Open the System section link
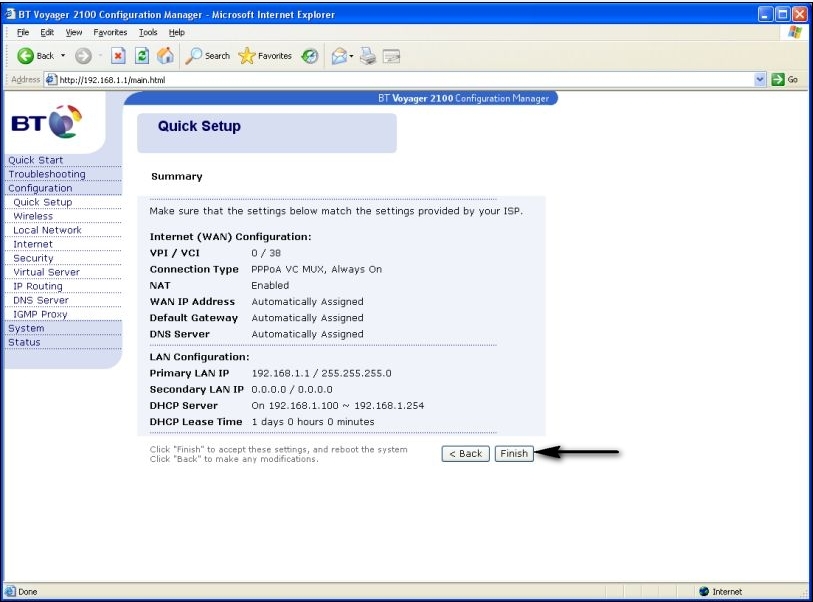The image size is (813, 602). pos(26,328)
